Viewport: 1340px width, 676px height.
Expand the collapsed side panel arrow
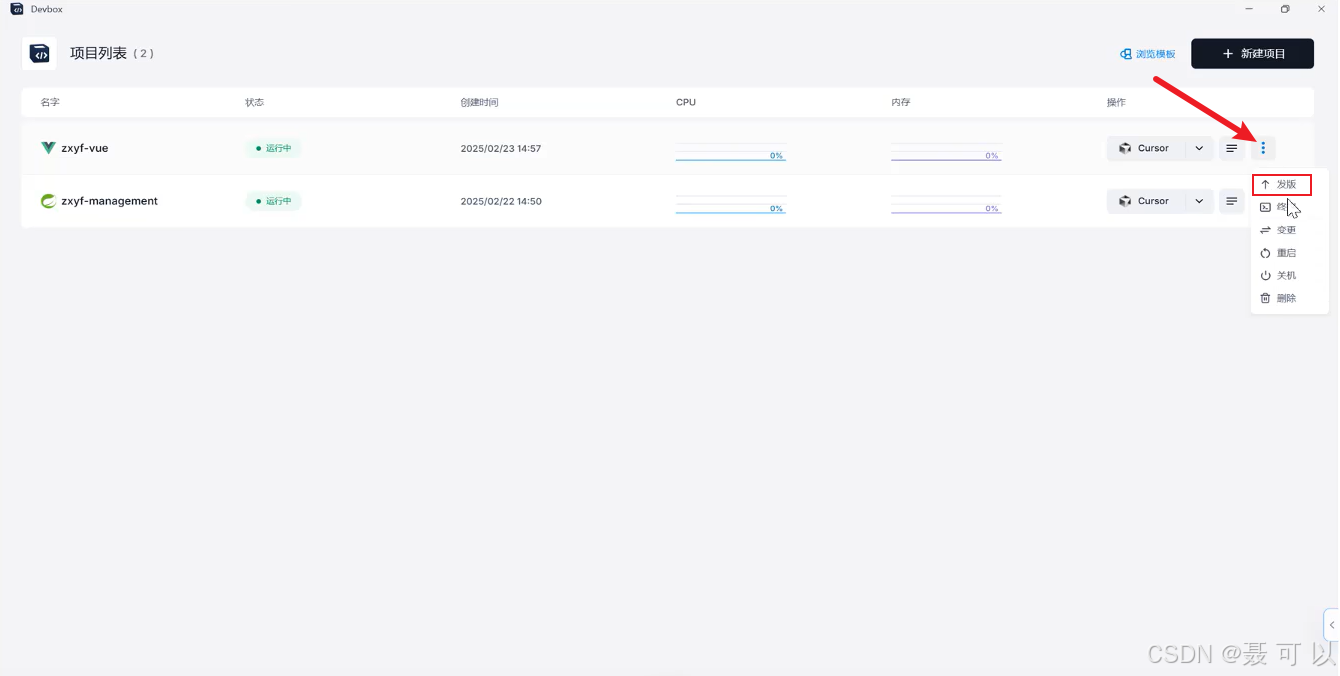pyautogui.click(x=1332, y=625)
